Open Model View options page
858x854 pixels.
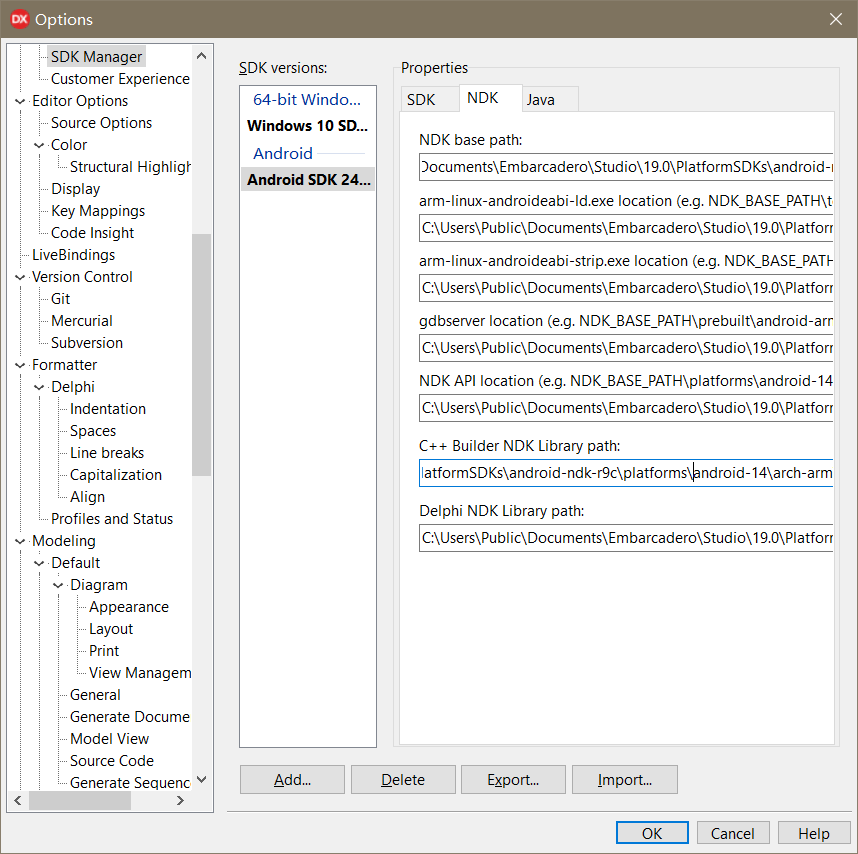(x=109, y=739)
